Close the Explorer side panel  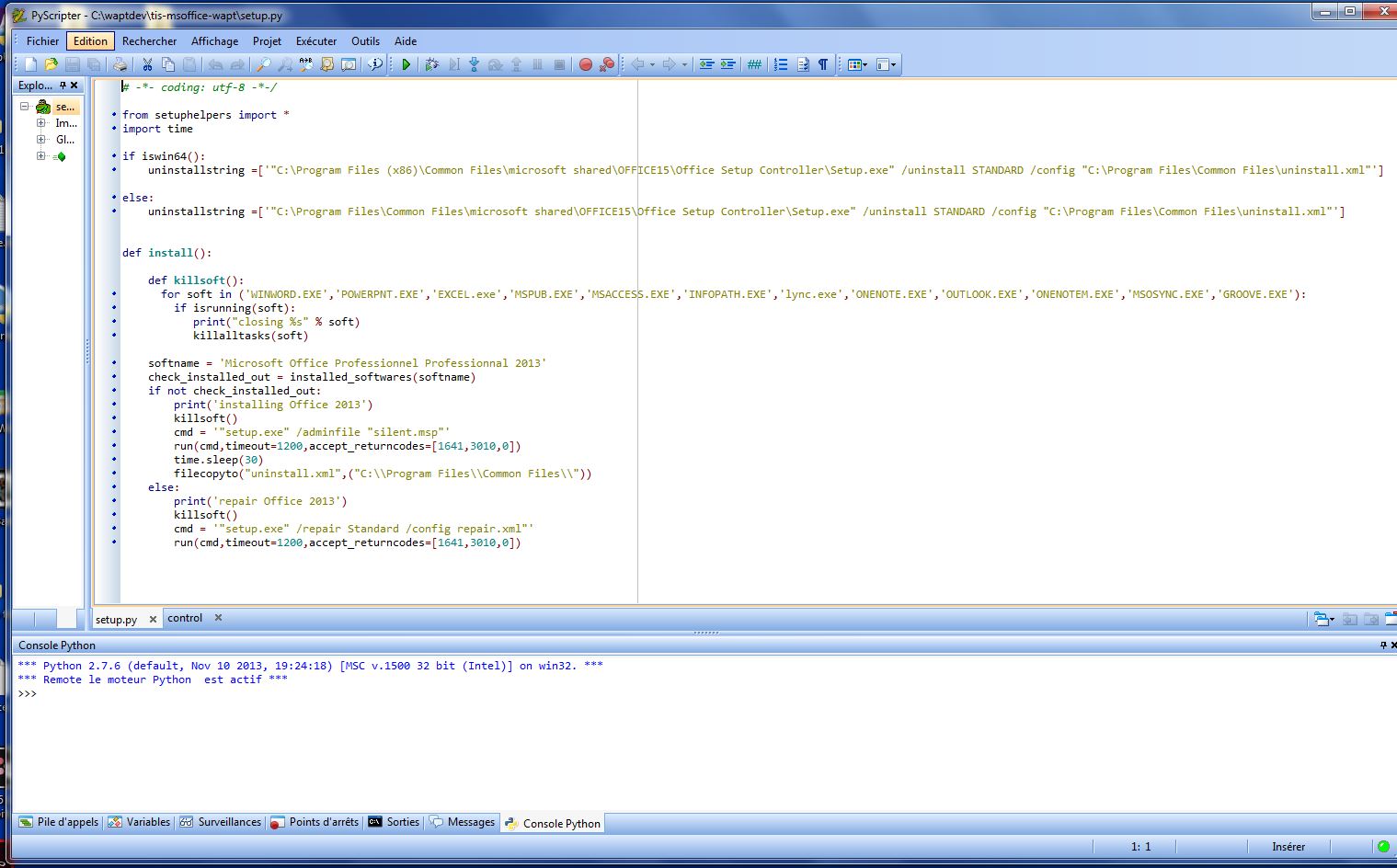point(75,85)
